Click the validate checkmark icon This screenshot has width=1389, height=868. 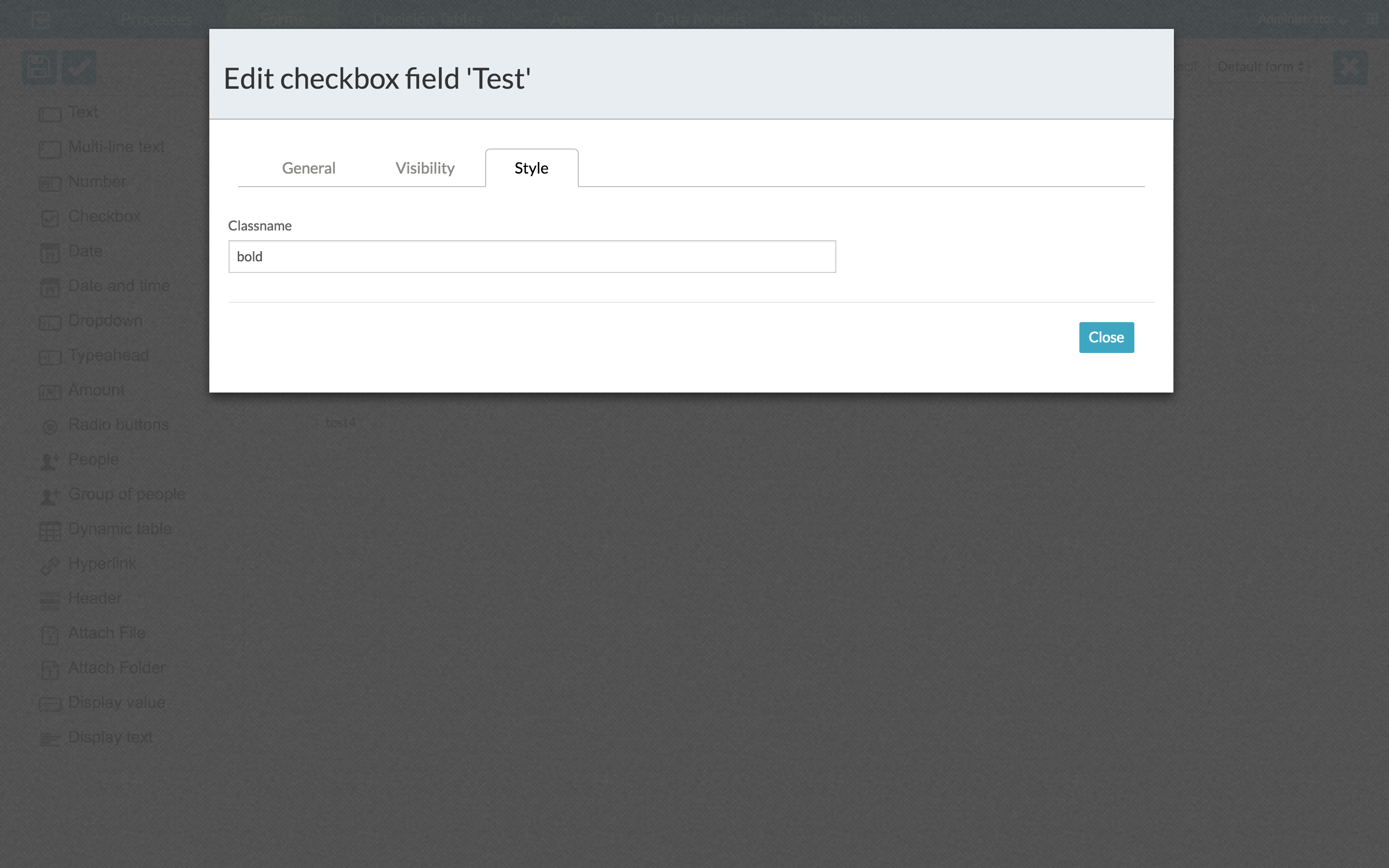(x=79, y=68)
